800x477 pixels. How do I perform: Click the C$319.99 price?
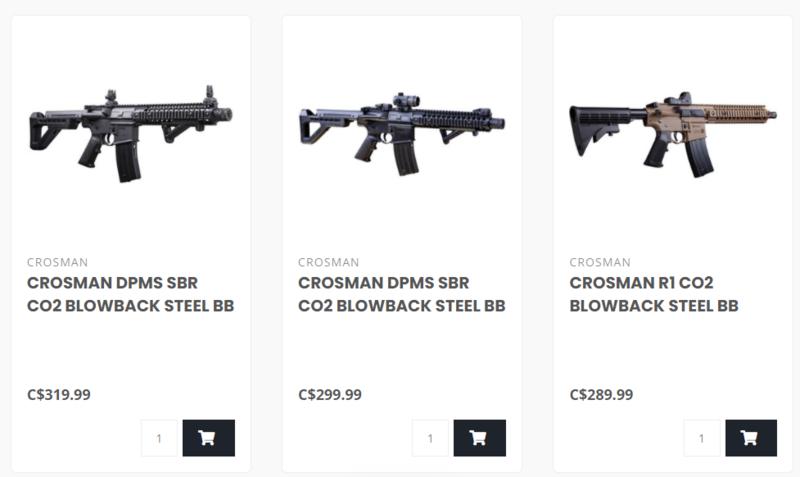pyautogui.click(x=59, y=394)
